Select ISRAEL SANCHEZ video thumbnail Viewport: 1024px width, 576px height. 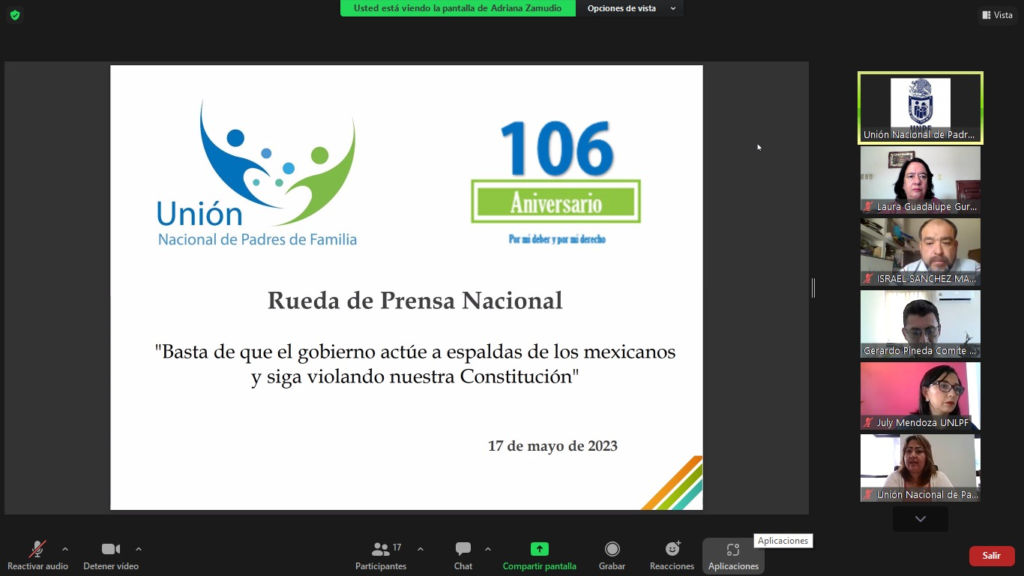click(920, 251)
